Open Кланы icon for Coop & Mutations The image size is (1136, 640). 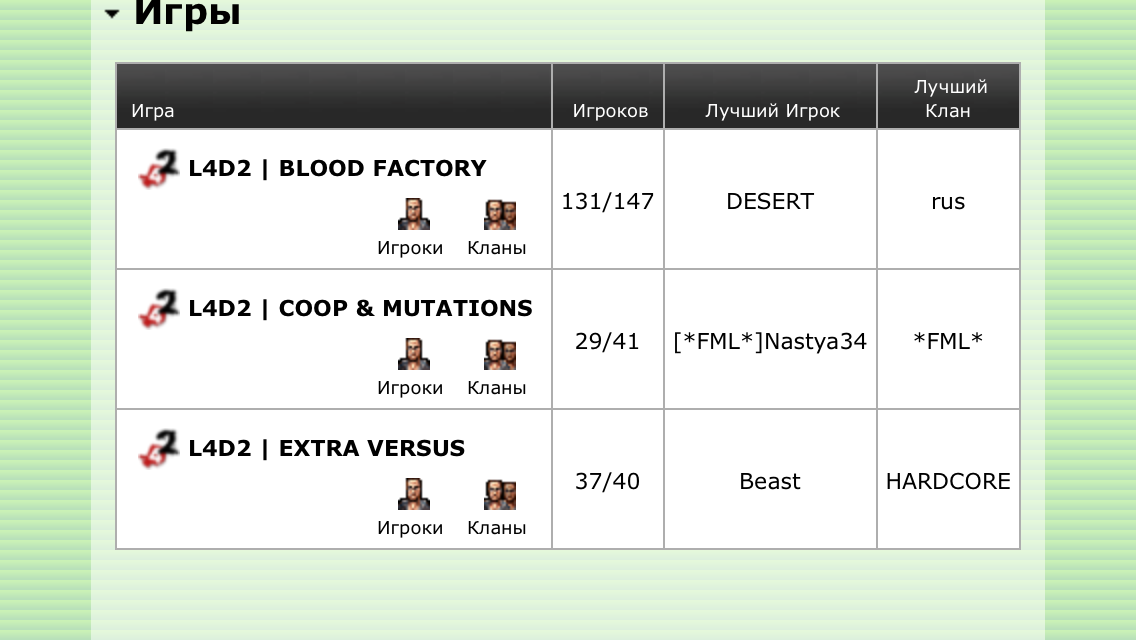[x=500, y=354]
